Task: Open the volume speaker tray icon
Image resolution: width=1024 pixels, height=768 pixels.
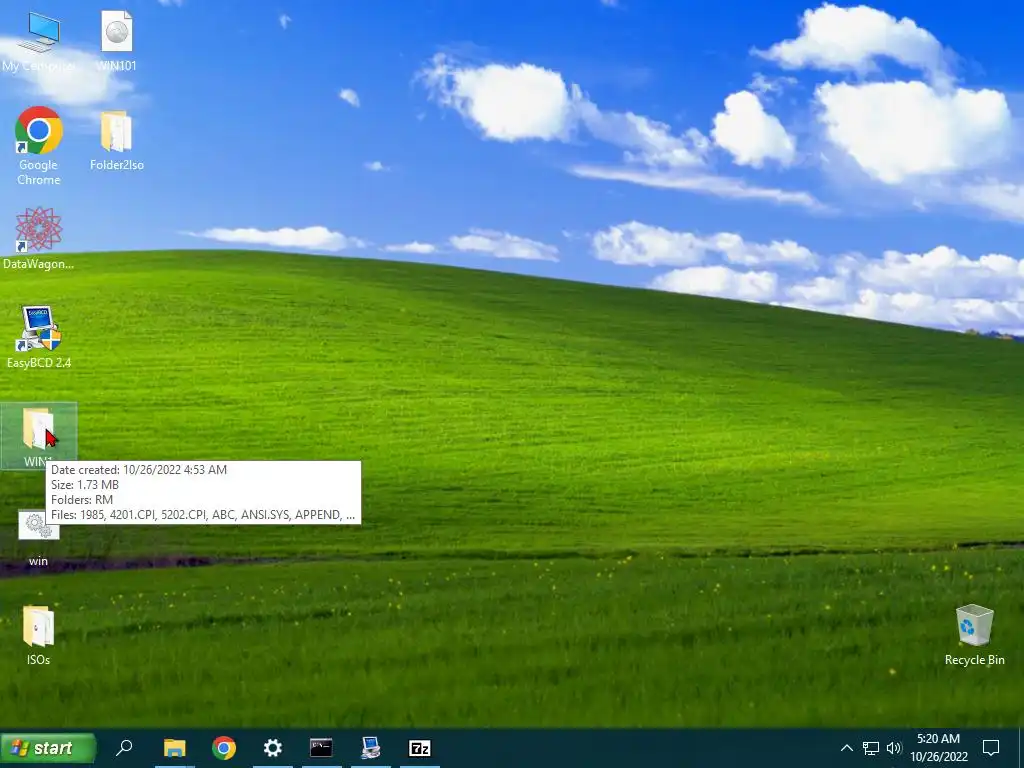Action: tap(894, 748)
